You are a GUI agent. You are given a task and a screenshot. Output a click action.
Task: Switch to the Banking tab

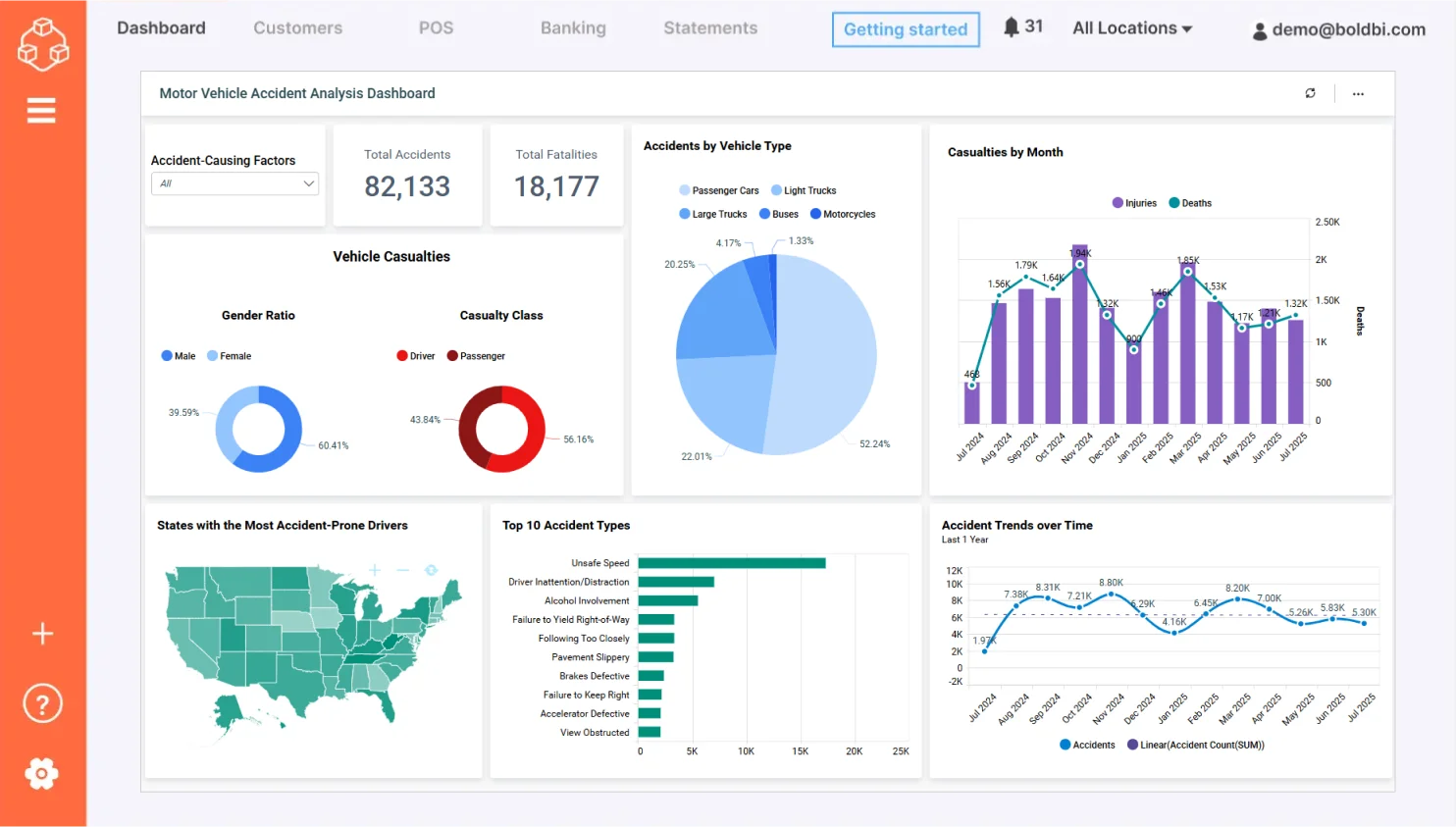[573, 28]
